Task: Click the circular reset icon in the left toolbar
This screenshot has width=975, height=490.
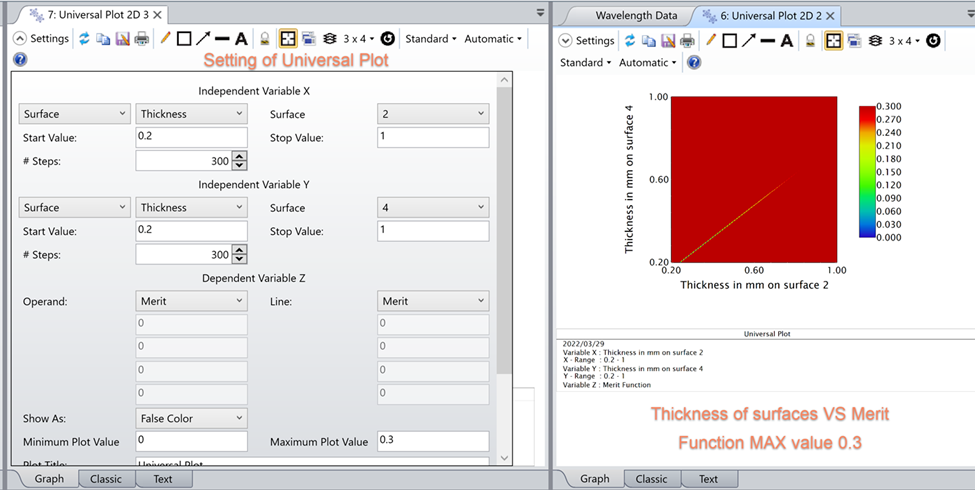Action: point(387,39)
